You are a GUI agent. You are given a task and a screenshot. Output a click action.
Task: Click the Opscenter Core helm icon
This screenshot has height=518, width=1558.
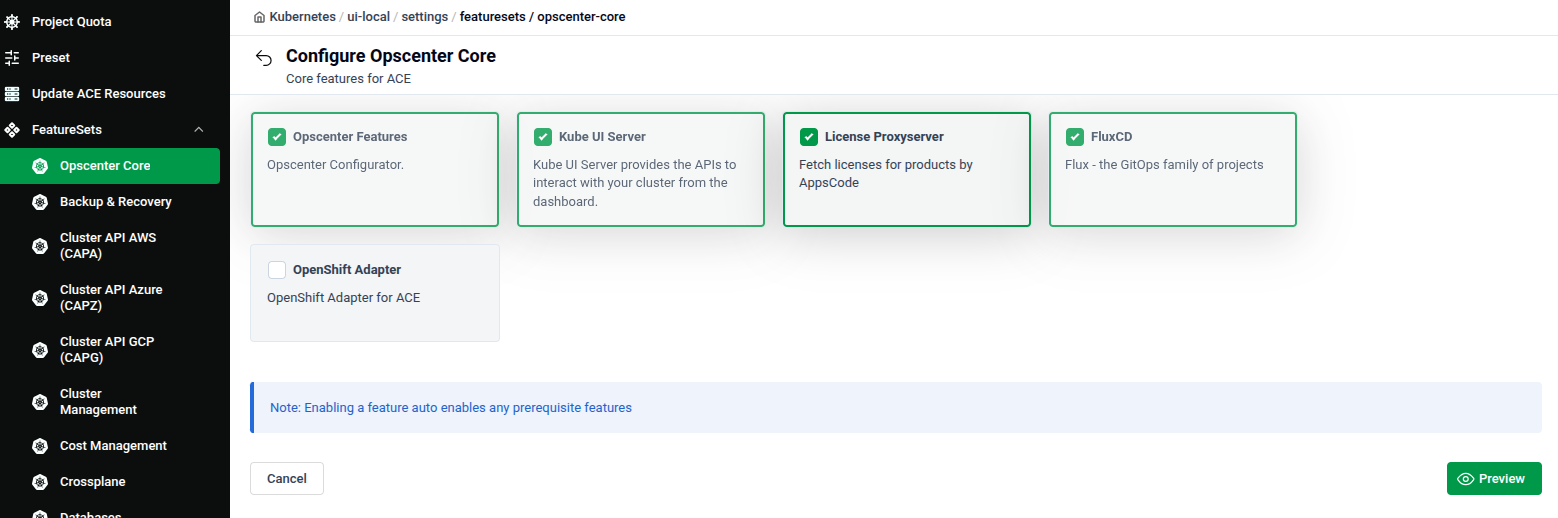(40, 165)
